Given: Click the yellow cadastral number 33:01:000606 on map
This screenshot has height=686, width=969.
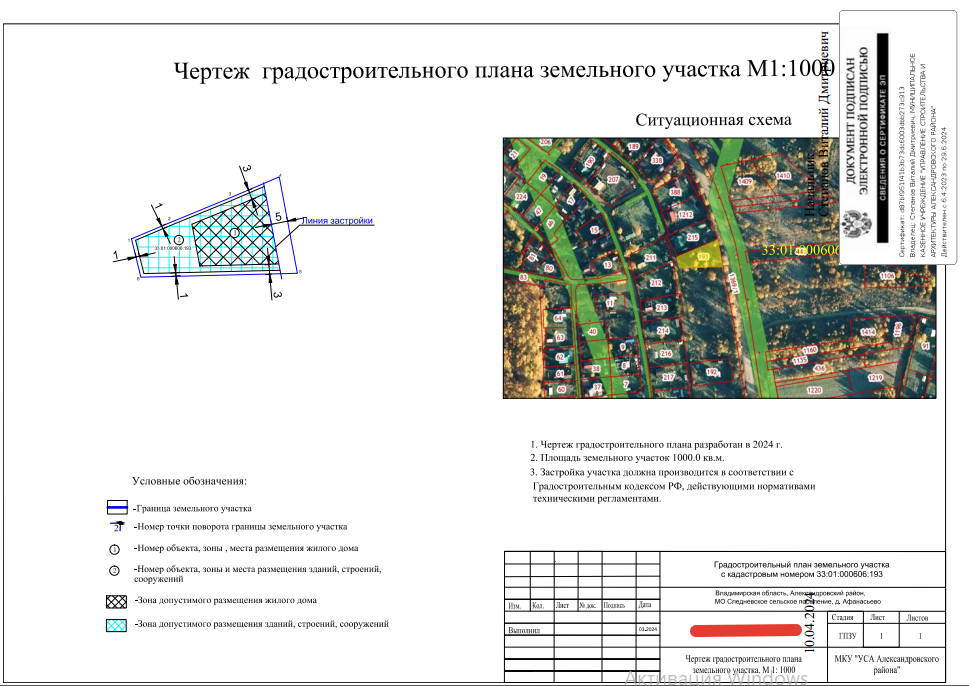Looking at the screenshot, I should tap(800, 250).
